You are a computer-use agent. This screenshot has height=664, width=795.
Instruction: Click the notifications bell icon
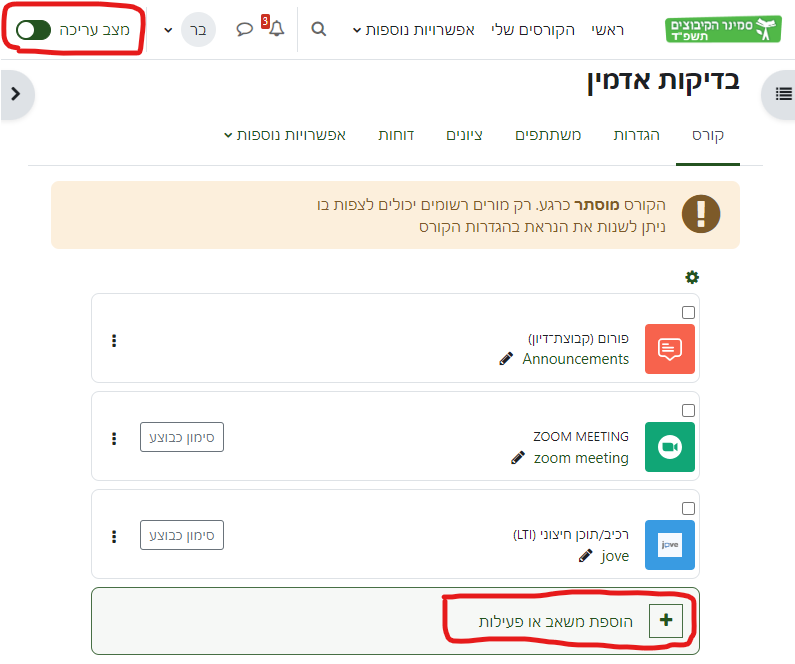276,29
